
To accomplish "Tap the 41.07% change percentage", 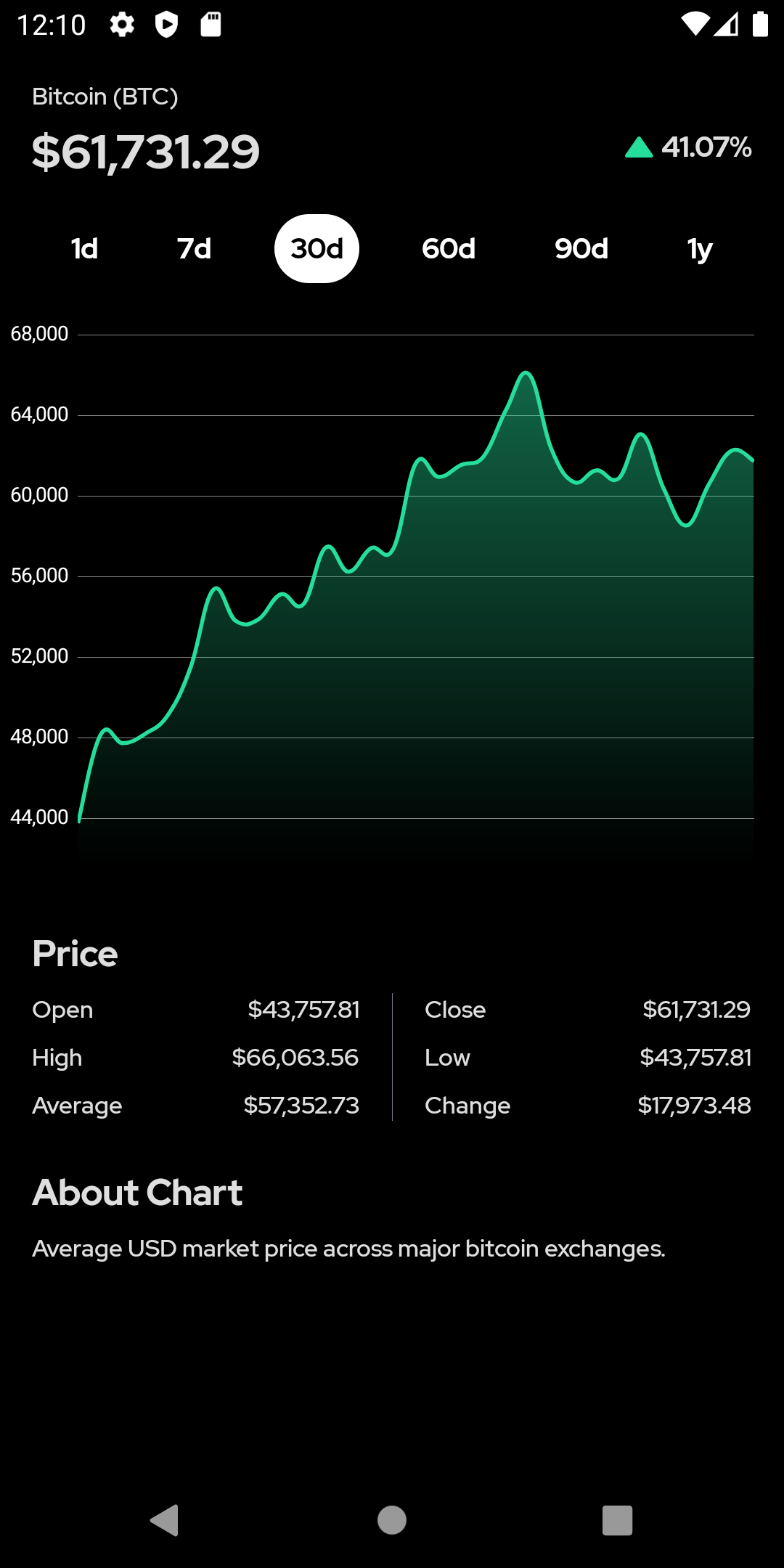I will click(x=706, y=147).
